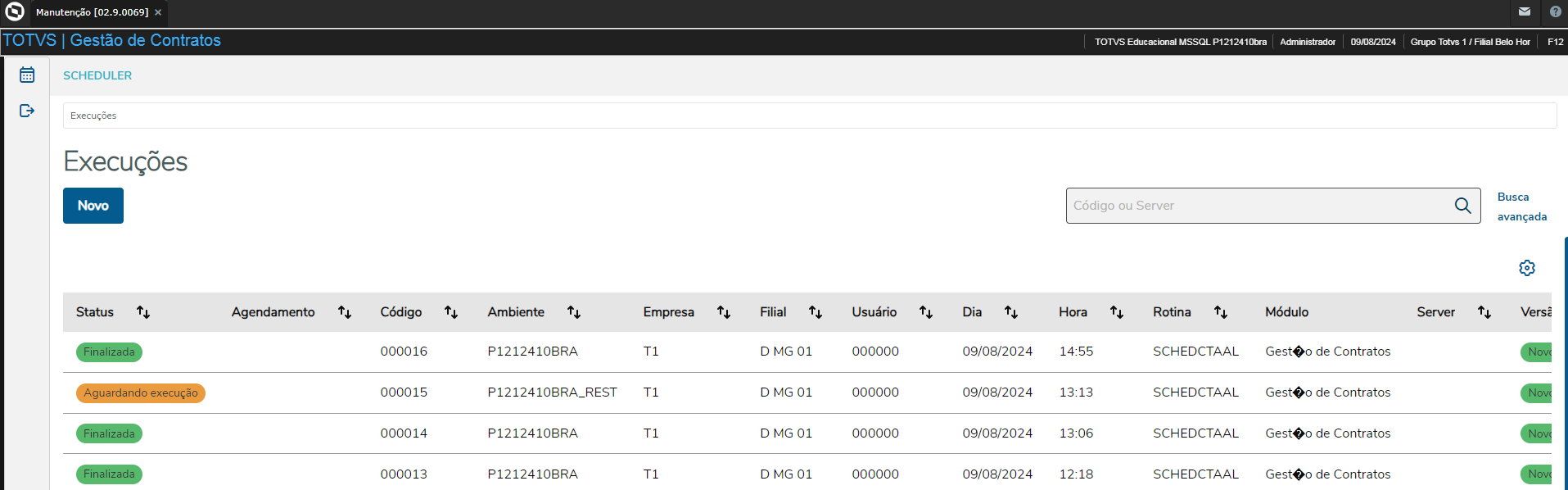Click the SCHEDULER heading link
This screenshot has height=490, width=1568.
(97, 75)
